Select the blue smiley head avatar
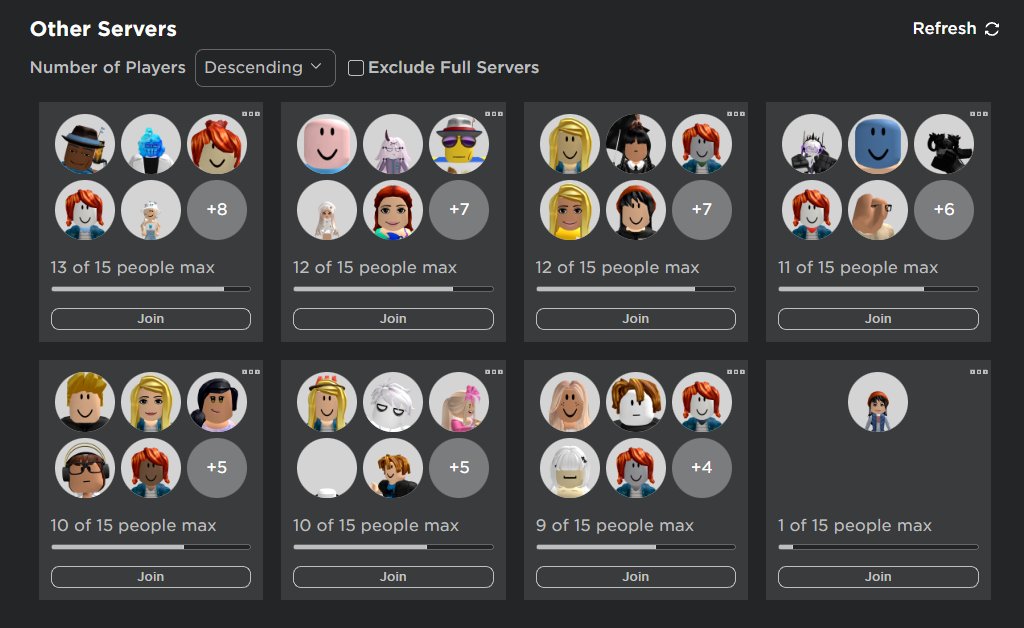 pos(878,144)
